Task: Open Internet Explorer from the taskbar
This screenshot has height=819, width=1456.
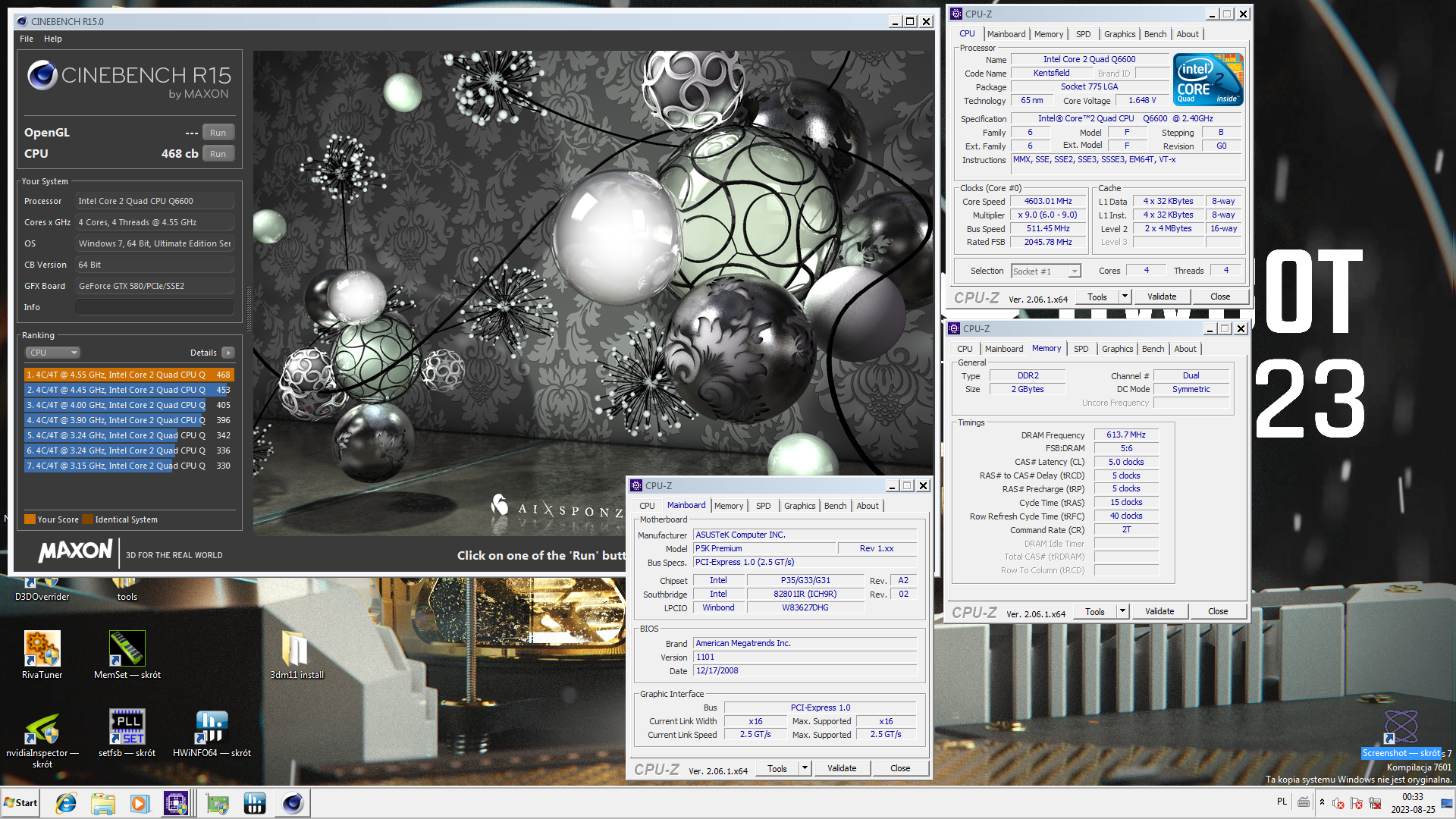Action: pos(66,803)
